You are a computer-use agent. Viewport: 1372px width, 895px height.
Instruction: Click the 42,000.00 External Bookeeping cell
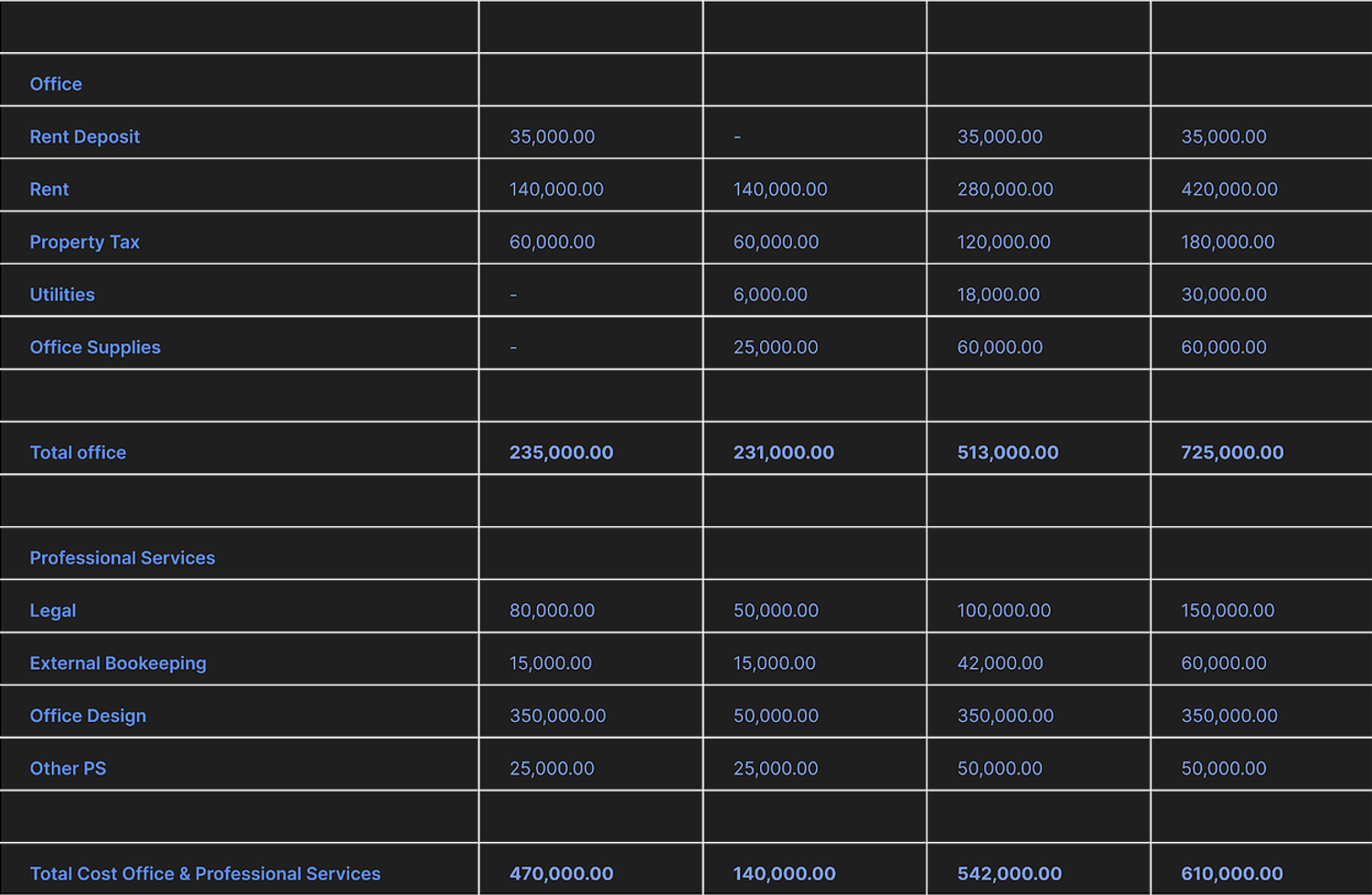(1000, 663)
